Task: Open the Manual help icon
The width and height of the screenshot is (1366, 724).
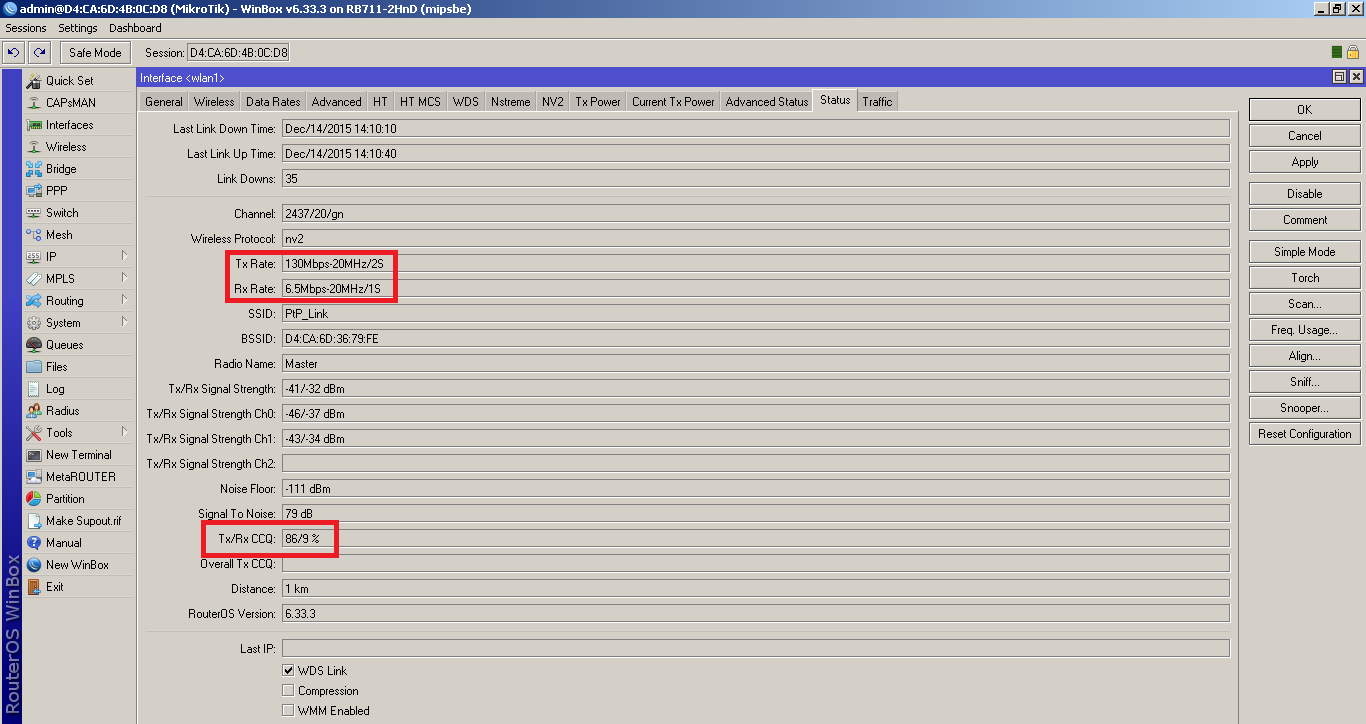Action: tap(34, 543)
